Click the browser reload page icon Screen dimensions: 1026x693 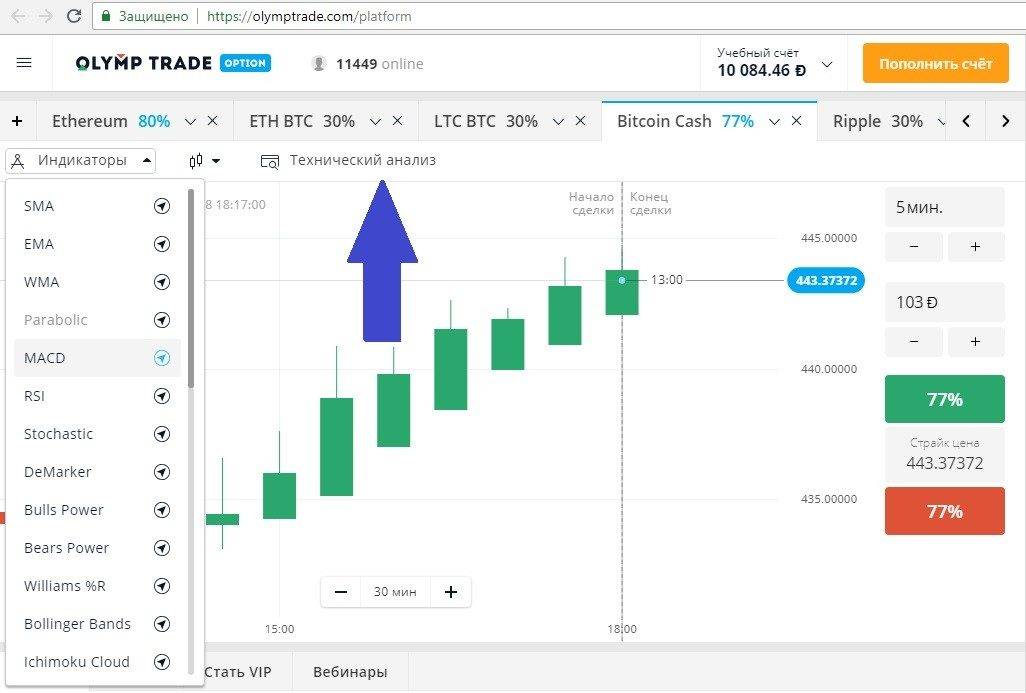(x=74, y=16)
